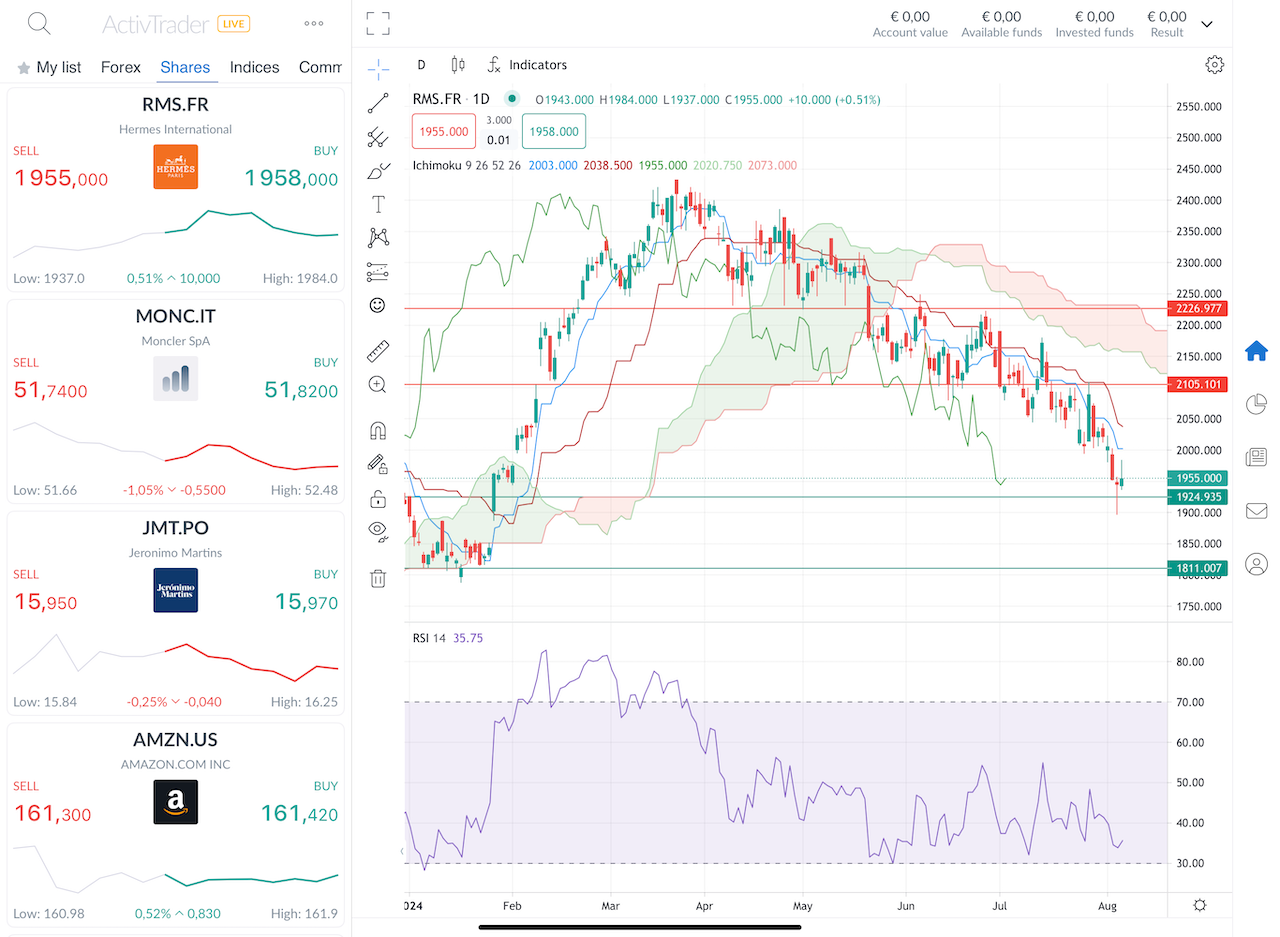Image resolution: width=1280 pixels, height=937 pixels.
Task: Switch to the Indices tab
Action: click(x=254, y=67)
